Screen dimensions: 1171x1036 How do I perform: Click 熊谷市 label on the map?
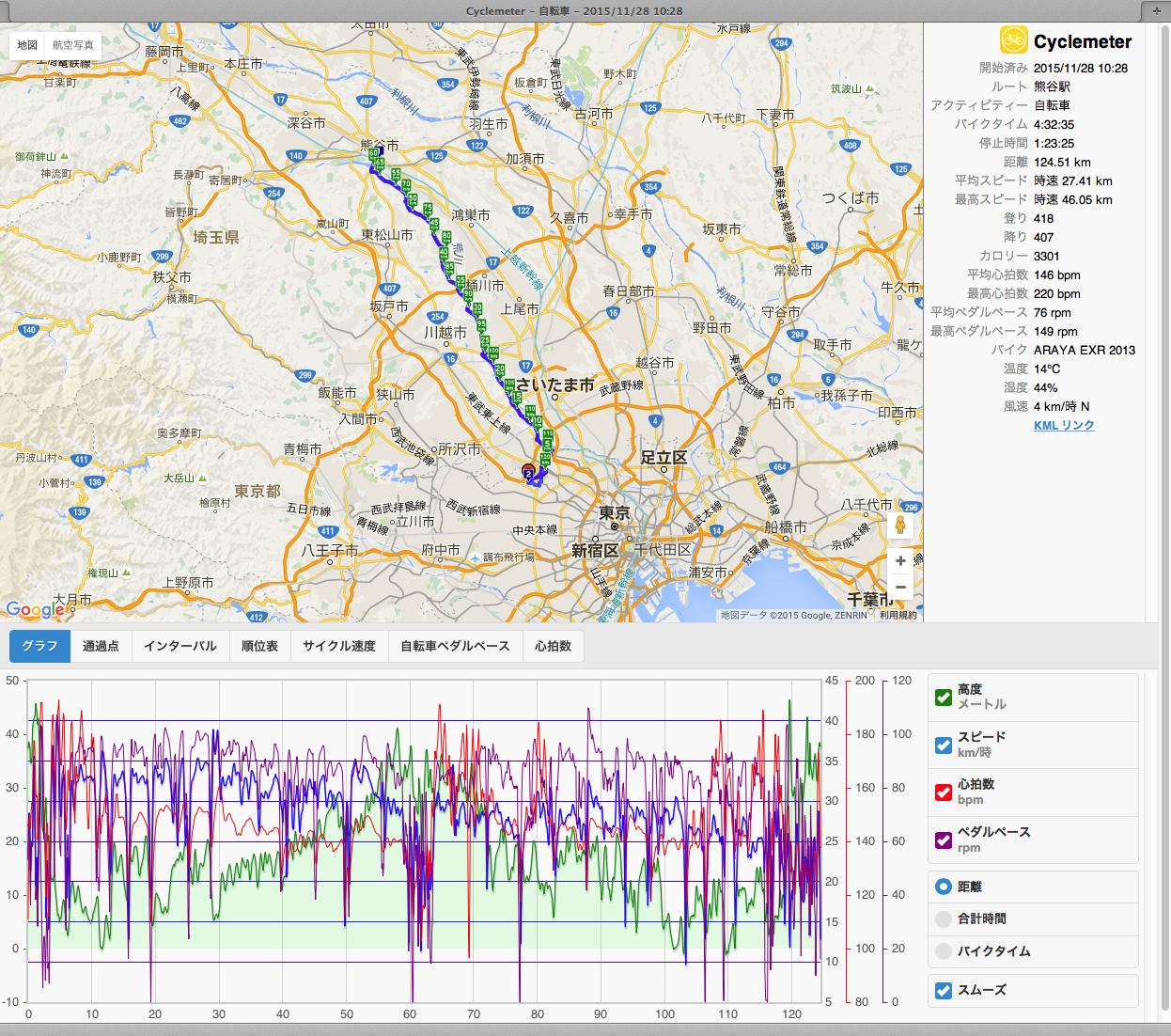pyautogui.click(x=381, y=145)
